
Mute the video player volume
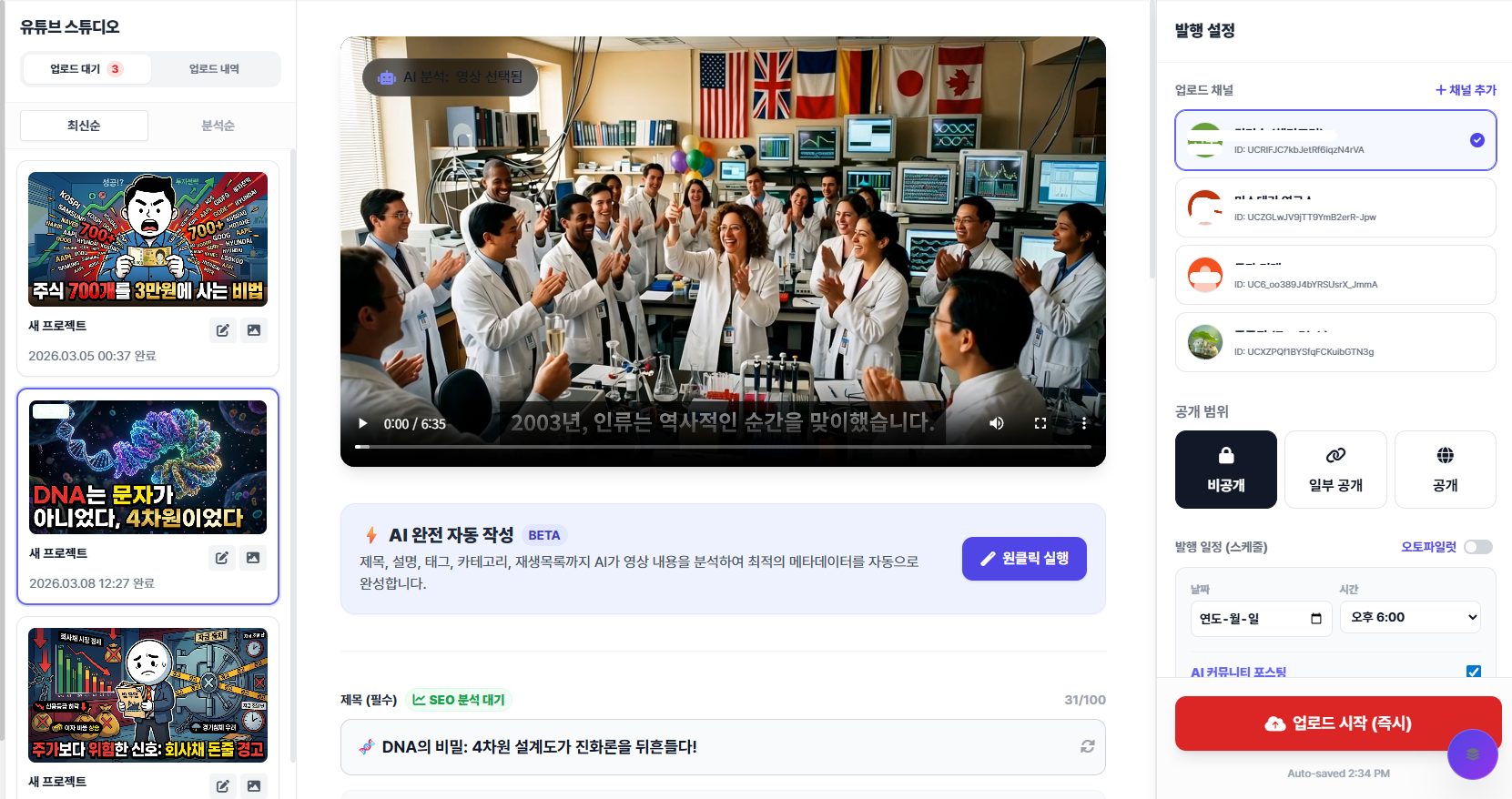(997, 423)
